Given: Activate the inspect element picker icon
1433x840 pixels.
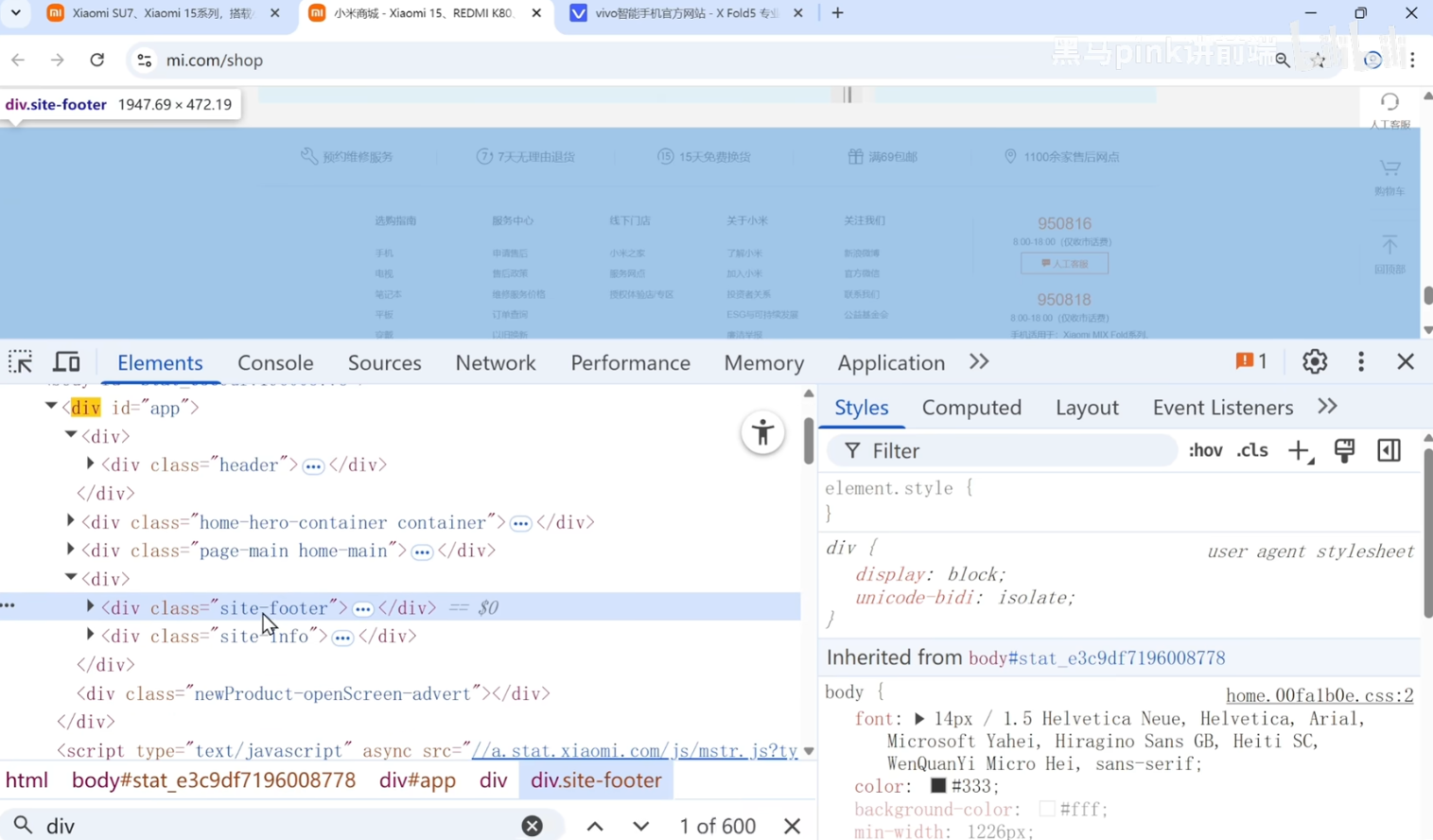Looking at the screenshot, I should click(21, 361).
